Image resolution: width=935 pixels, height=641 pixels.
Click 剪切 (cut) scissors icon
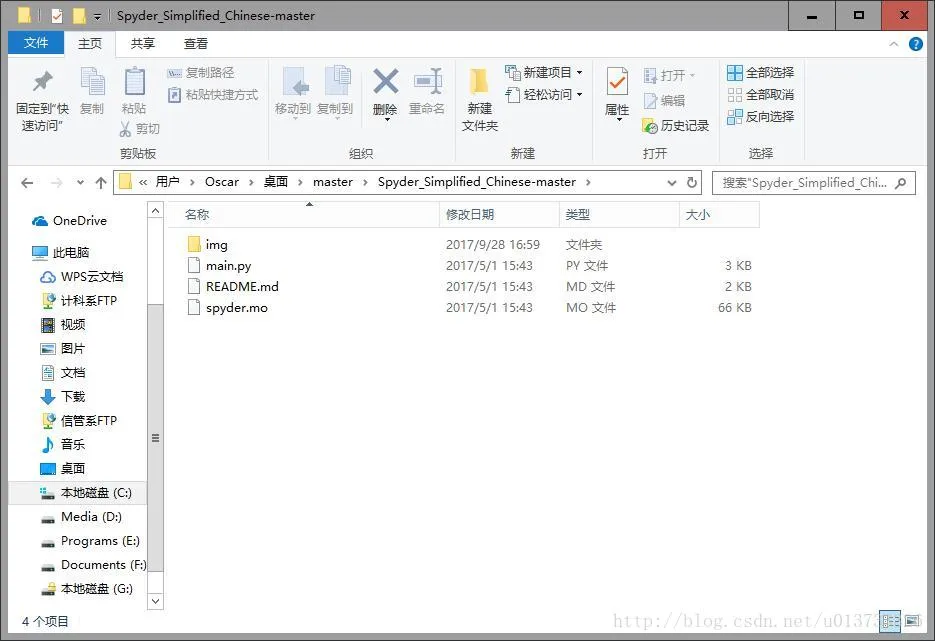140,129
